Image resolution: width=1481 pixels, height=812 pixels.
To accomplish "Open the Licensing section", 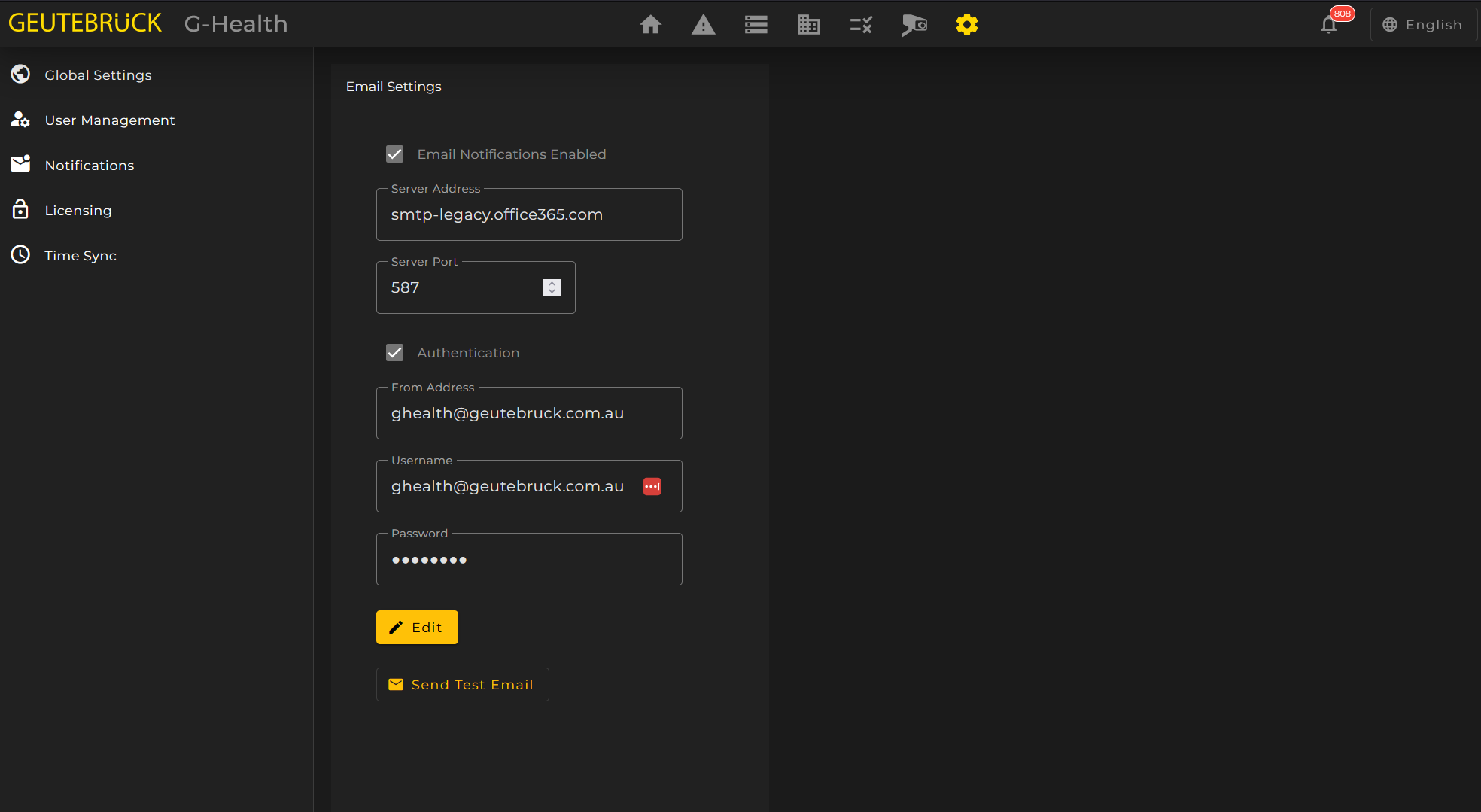I will click(x=78, y=211).
